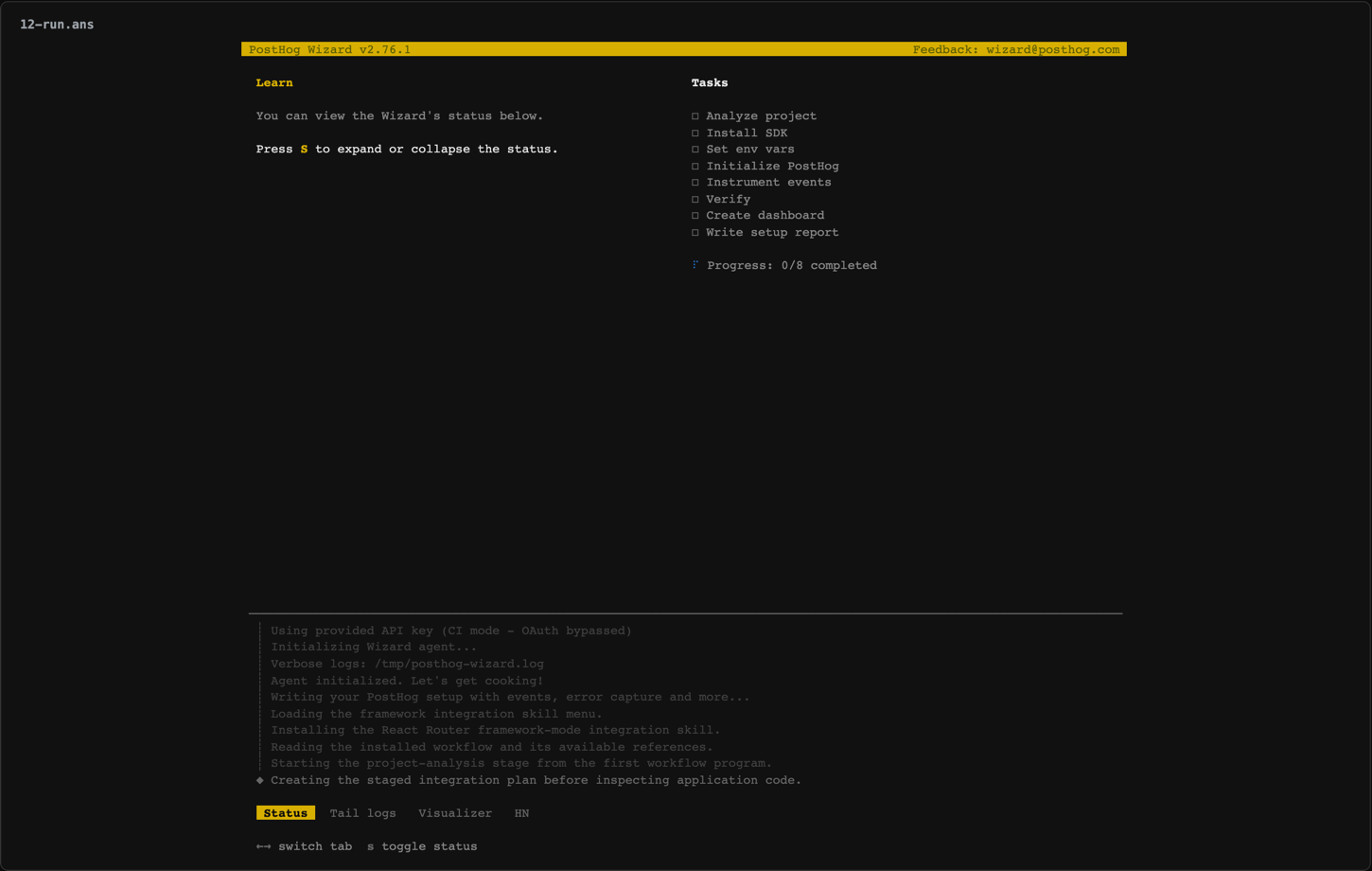This screenshot has width=1372, height=871.
Task: Check the Create dashboard task box
Action: click(695, 216)
